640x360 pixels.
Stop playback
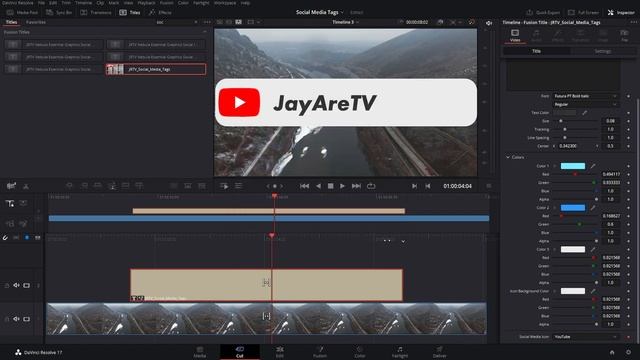[x=331, y=186]
